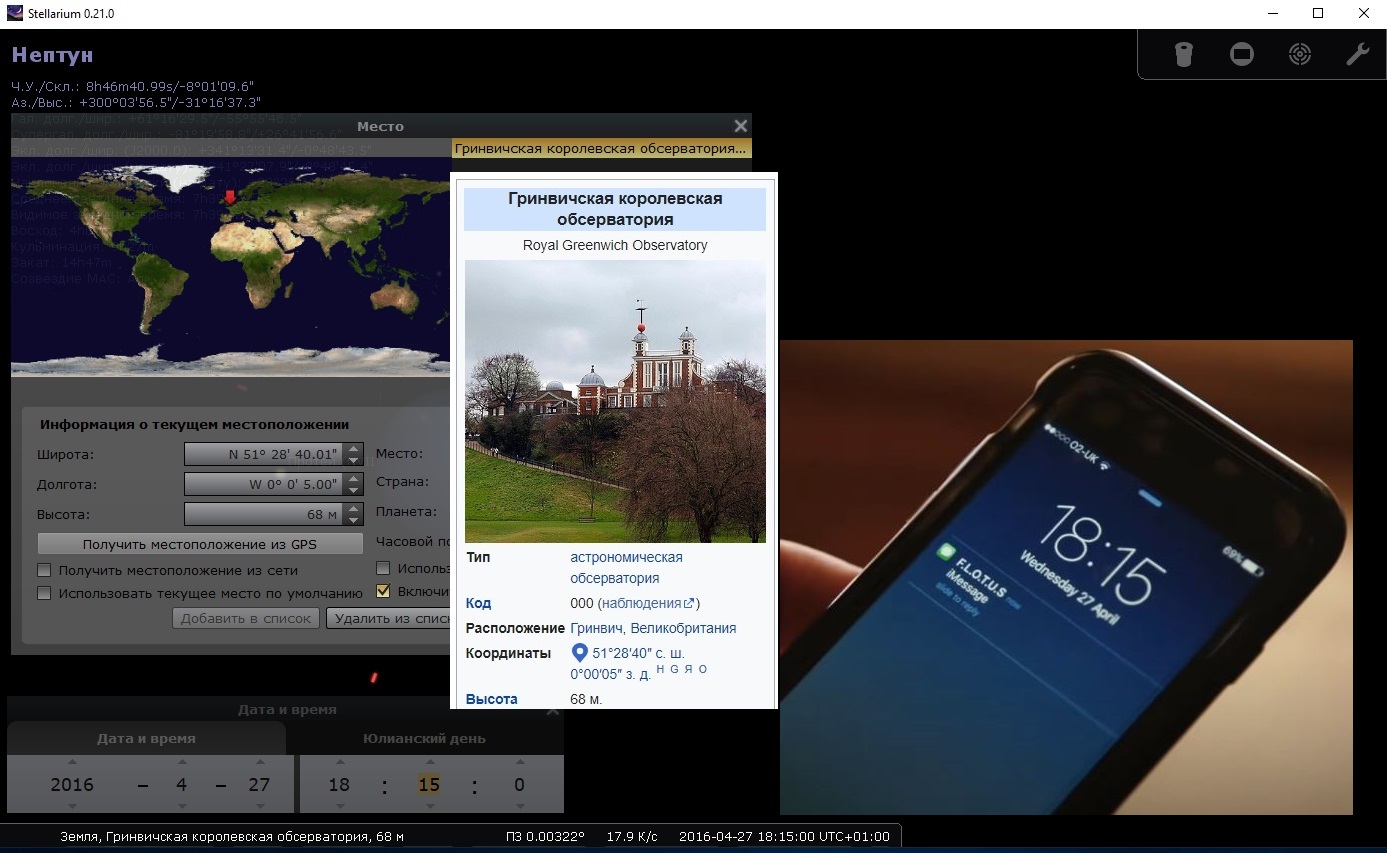Viewport: 1387px width, 853px height.
Task: Toggle the Telrad sight icon
Action: pyautogui.click(x=1300, y=54)
